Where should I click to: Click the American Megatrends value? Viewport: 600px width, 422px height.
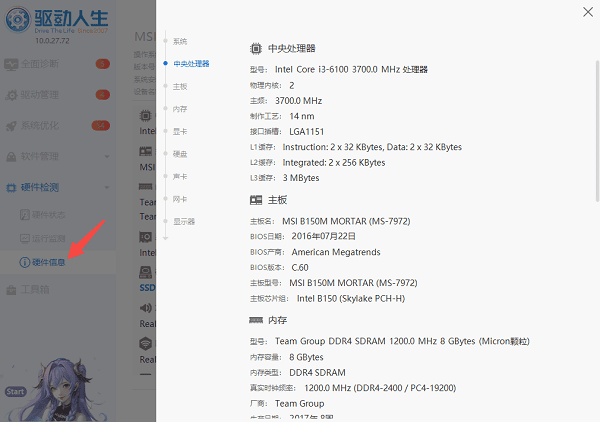[336, 252]
